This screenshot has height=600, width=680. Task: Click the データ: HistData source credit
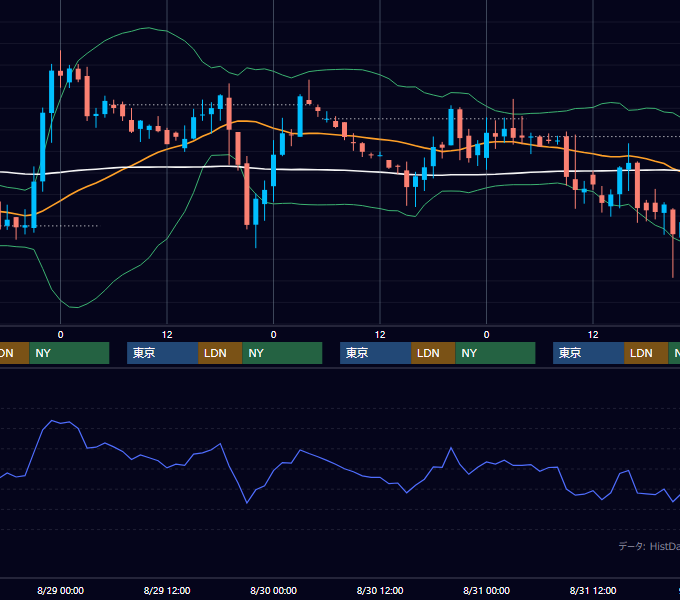point(649,546)
